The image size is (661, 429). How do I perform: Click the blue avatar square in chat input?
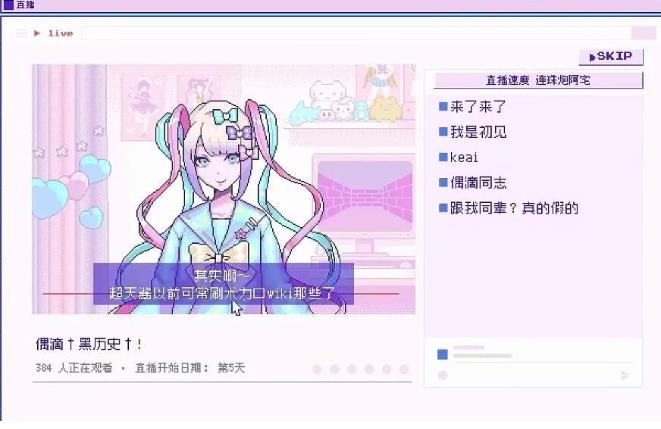443,354
